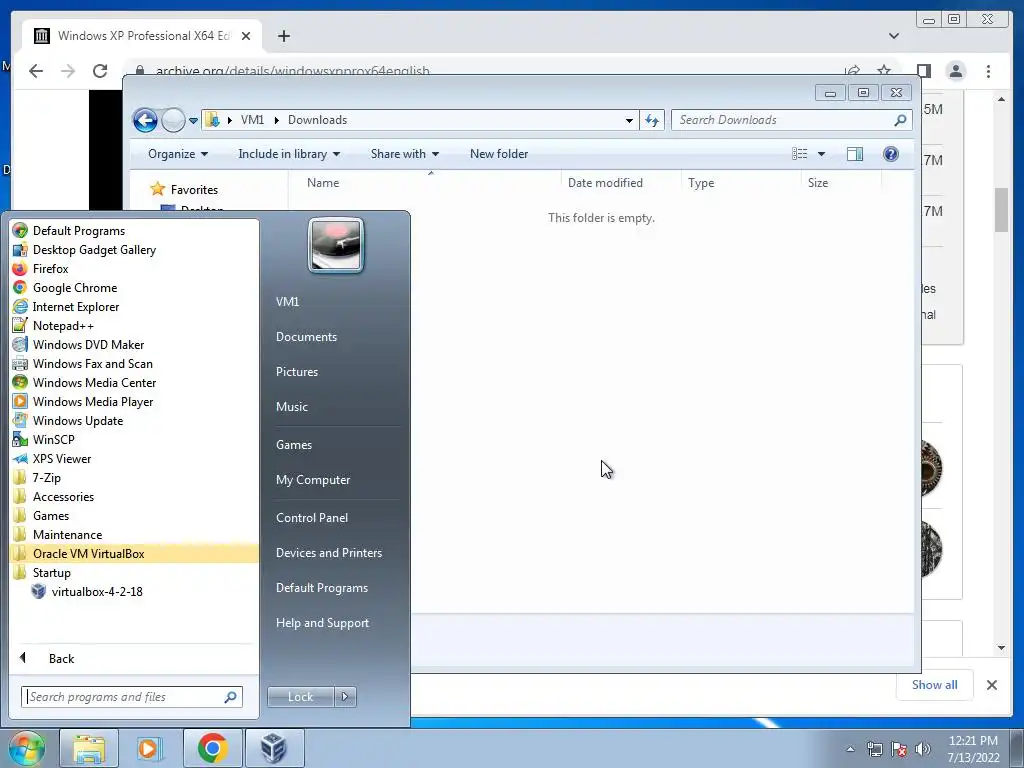The height and width of the screenshot is (768, 1024).
Task: Create a New folder
Action: pos(499,153)
